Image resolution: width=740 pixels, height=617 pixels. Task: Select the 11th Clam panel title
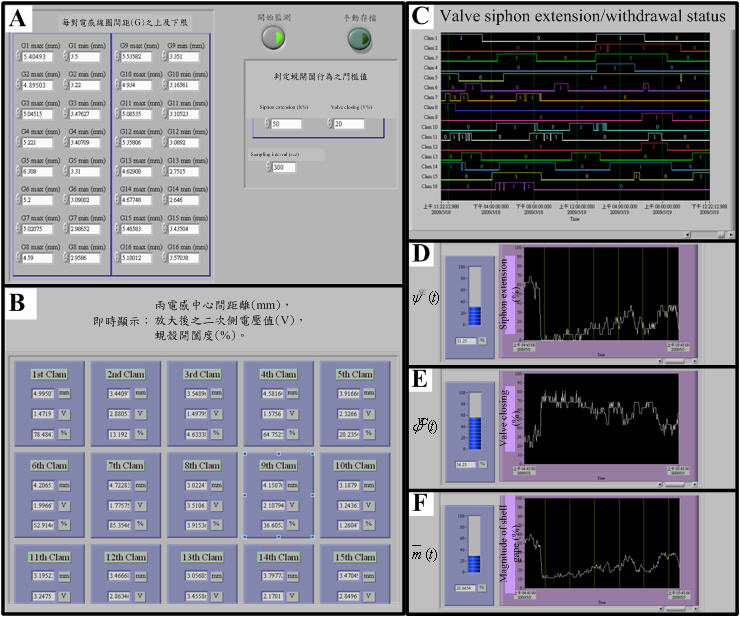pyautogui.click(x=50, y=558)
